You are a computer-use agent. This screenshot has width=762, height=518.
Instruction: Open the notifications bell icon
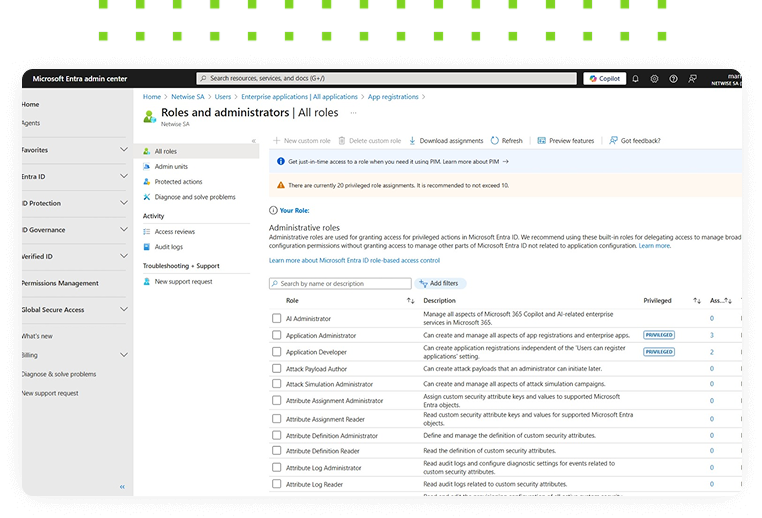click(635, 79)
